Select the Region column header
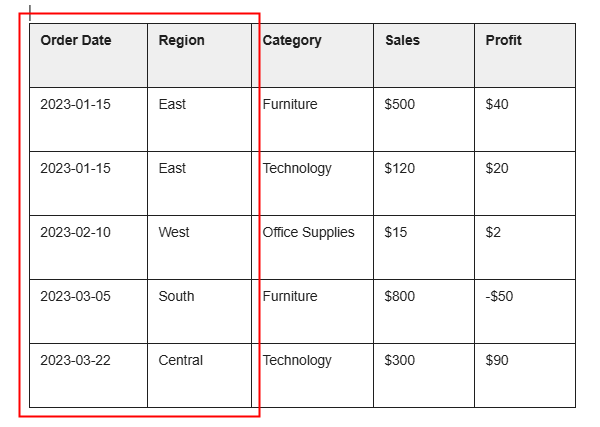 click(x=181, y=41)
